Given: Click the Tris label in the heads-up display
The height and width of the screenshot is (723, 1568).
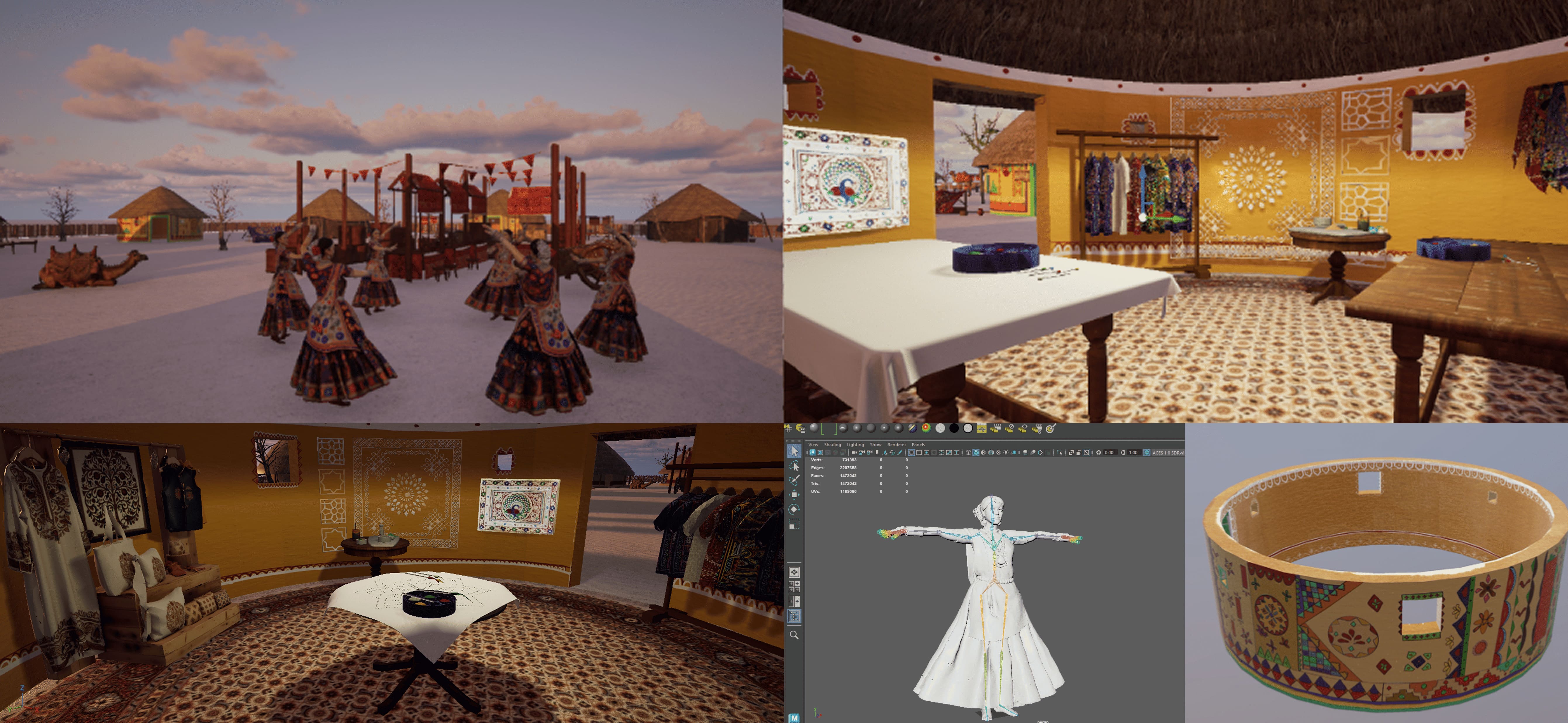Looking at the screenshot, I should coord(815,483).
